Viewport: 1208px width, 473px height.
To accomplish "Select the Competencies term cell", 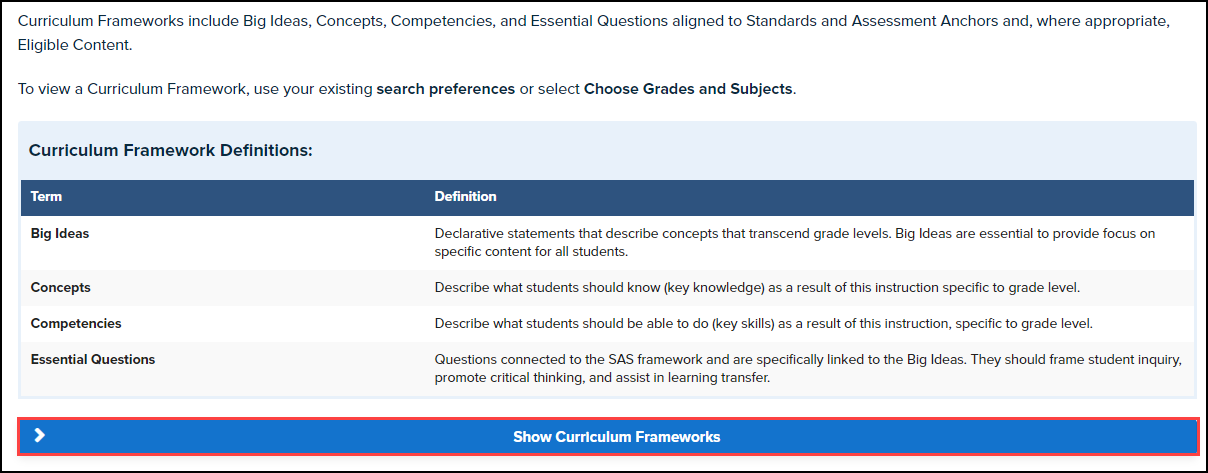I will [x=76, y=324].
